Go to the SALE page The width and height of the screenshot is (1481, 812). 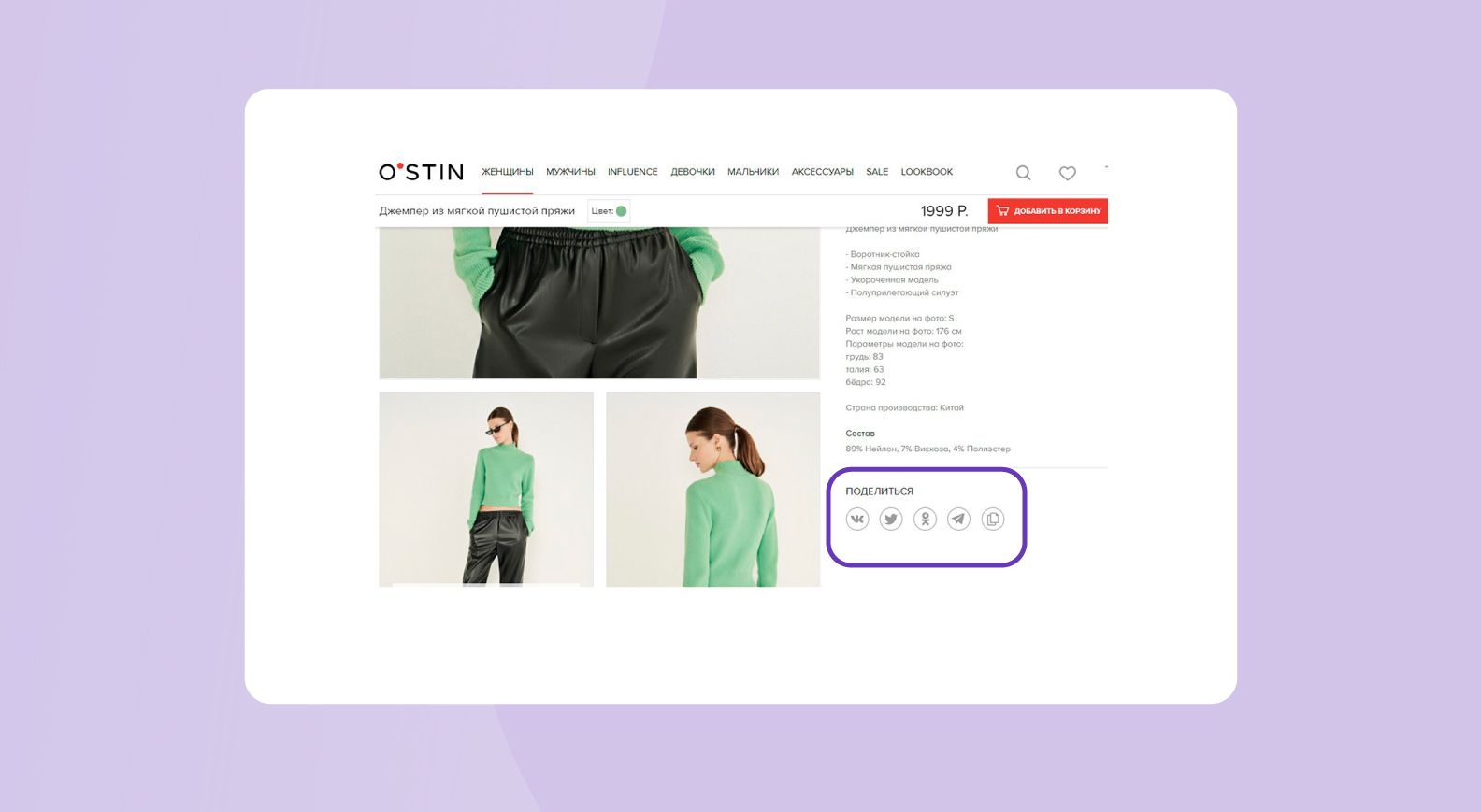[877, 172]
